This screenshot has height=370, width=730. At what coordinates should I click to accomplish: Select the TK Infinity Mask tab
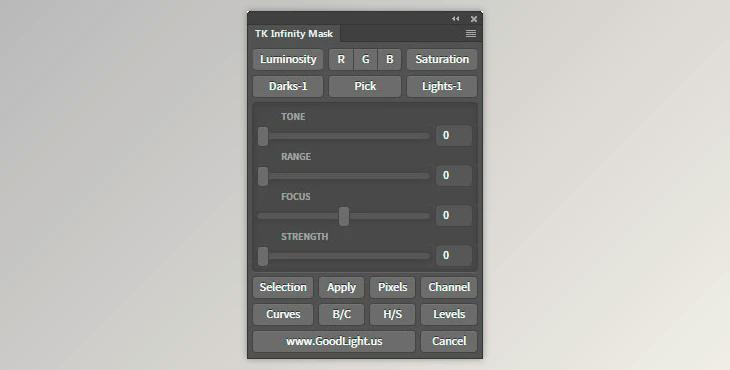tap(294, 34)
